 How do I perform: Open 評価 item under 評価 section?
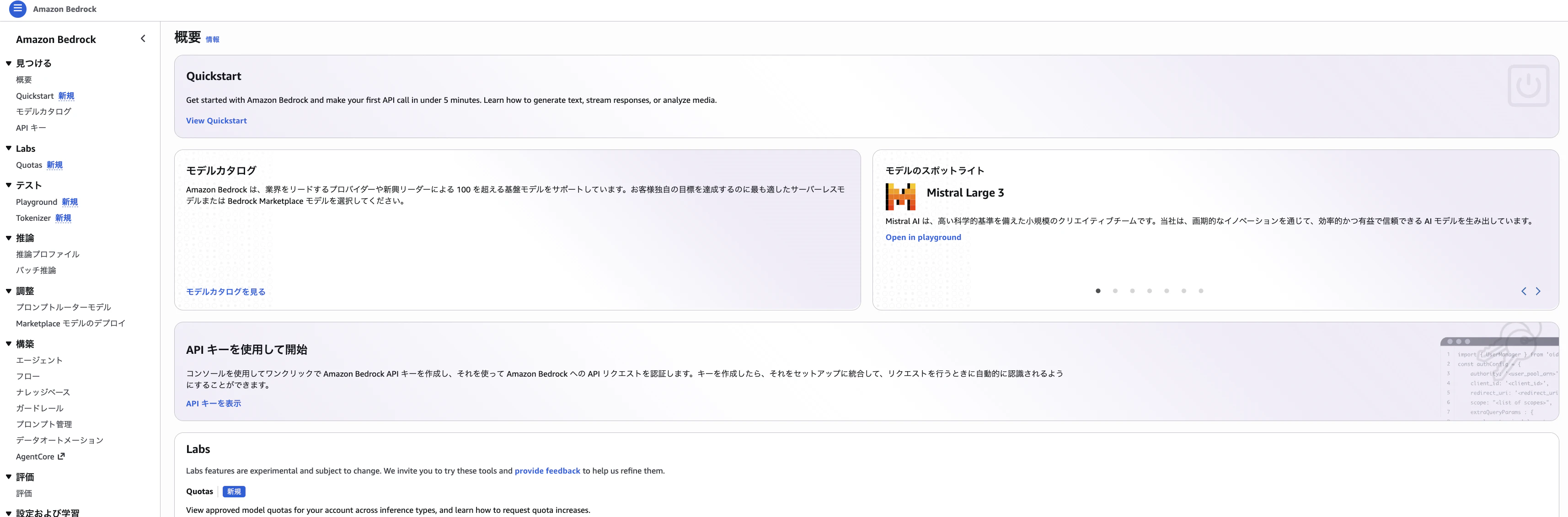pos(24,493)
